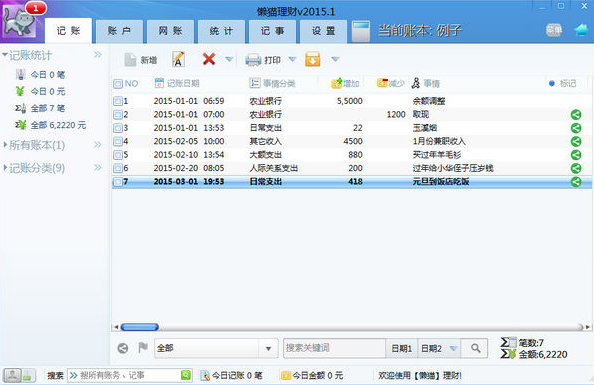Open dropdown arrow beside export icon

coord(335,59)
